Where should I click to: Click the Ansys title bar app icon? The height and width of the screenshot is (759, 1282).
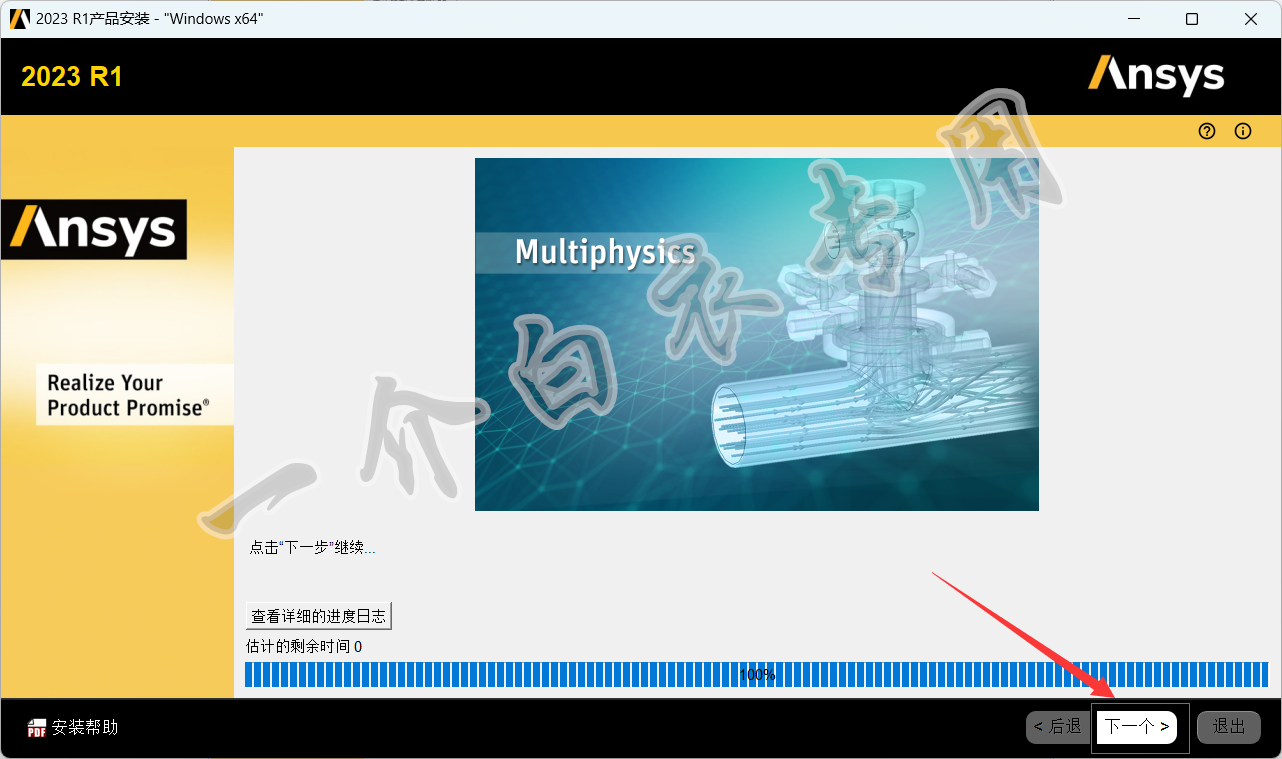coord(19,19)
